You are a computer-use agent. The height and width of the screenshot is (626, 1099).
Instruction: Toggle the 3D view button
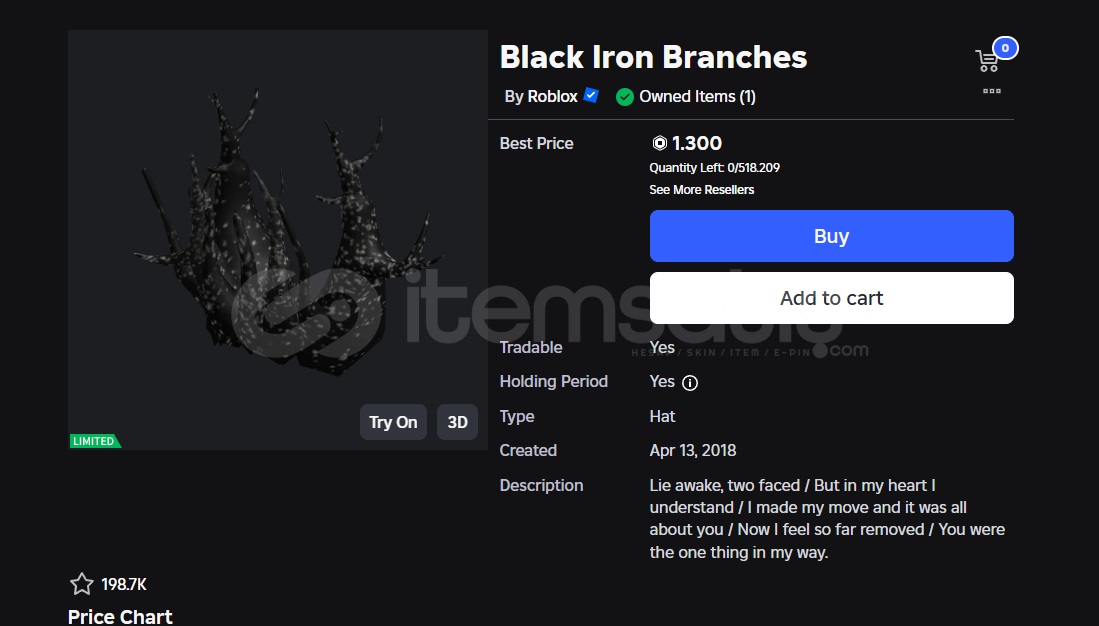pyautogui.click(x=457, y=422)
